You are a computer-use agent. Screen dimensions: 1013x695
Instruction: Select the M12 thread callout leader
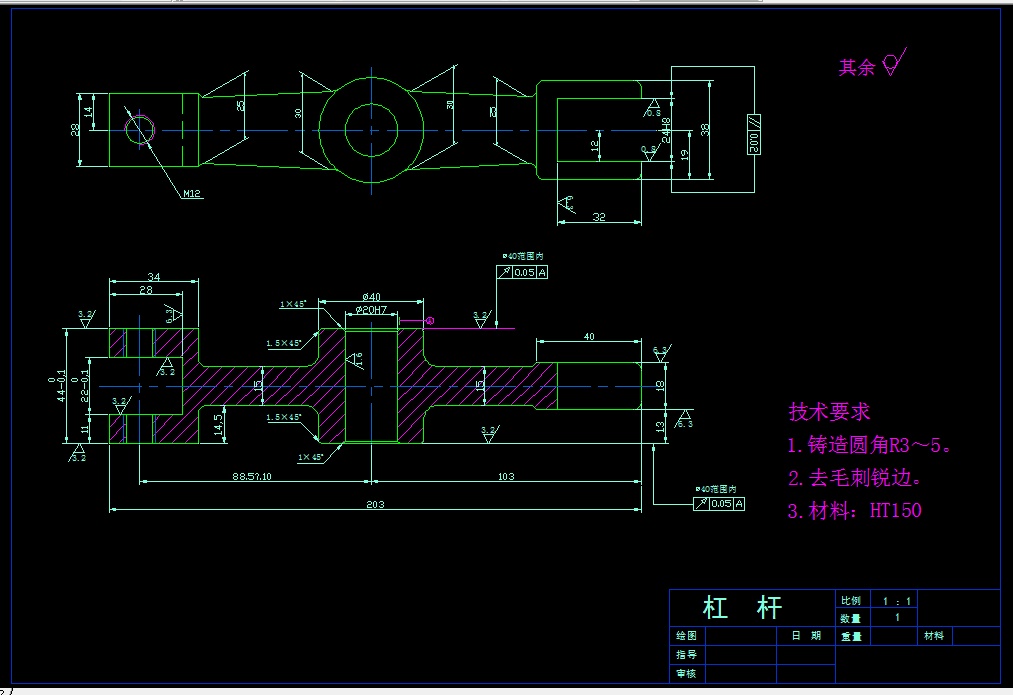[x=190, y=192]
